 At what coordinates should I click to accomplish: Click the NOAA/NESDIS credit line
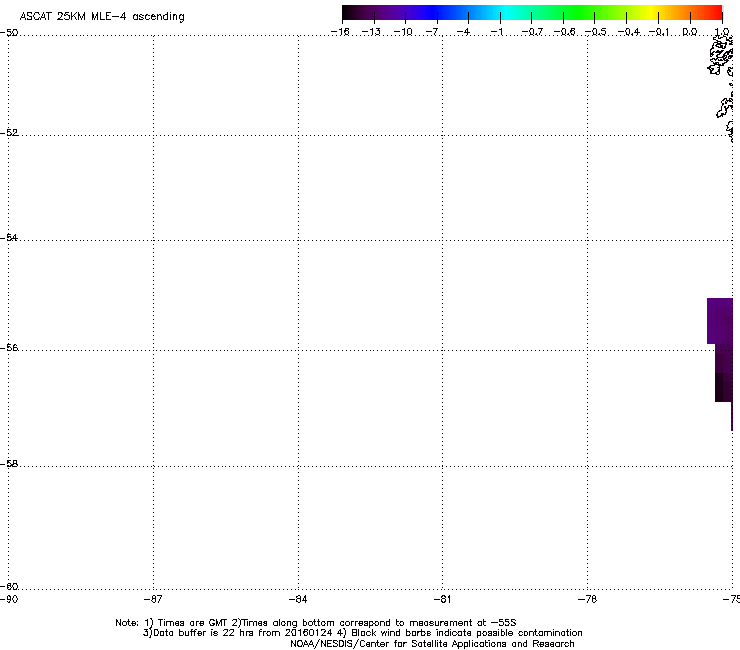tap(432, 644)
